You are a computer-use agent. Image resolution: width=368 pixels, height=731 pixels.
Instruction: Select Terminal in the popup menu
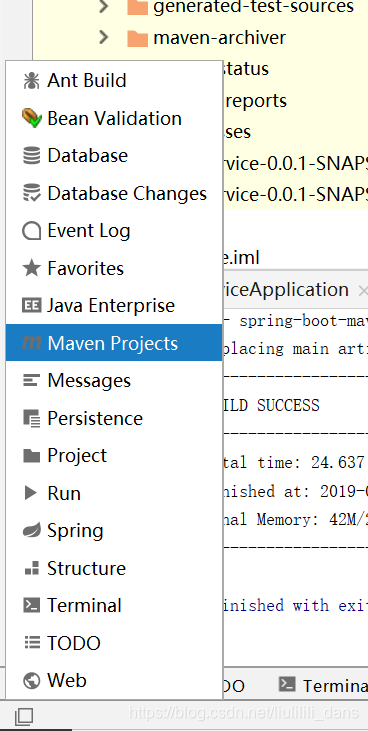(114, 606)
